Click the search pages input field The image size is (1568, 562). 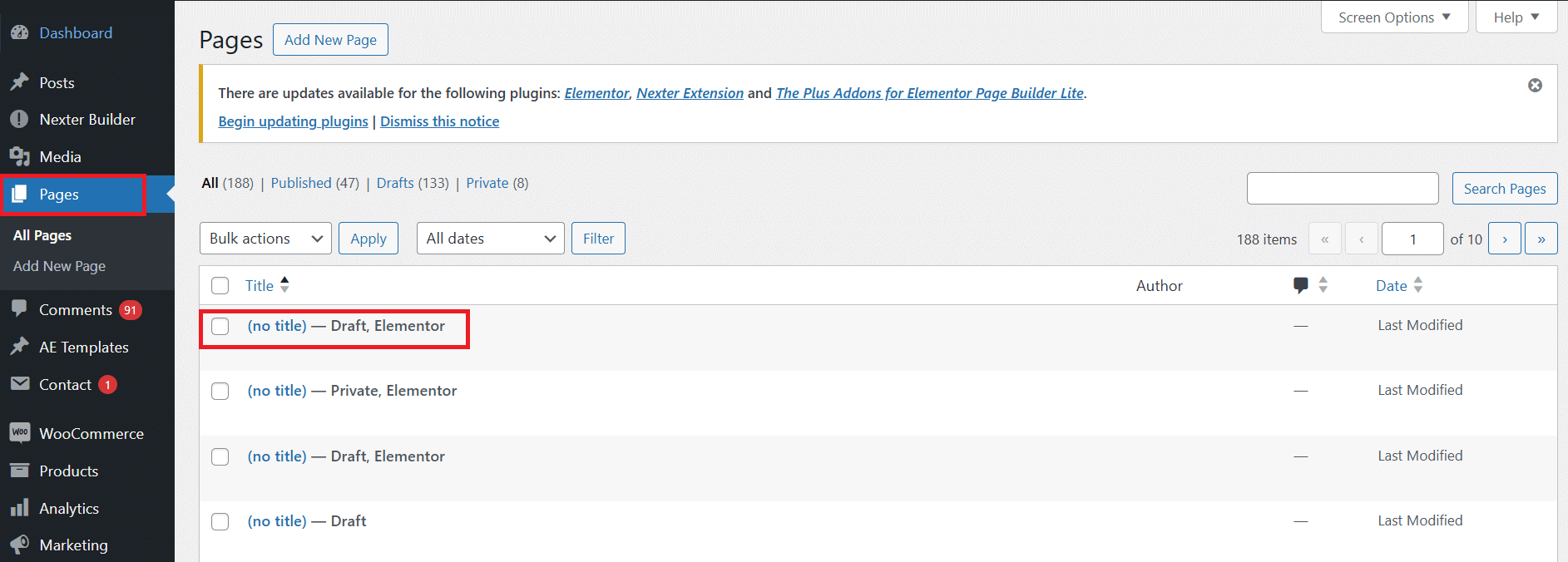point(1342,189)
